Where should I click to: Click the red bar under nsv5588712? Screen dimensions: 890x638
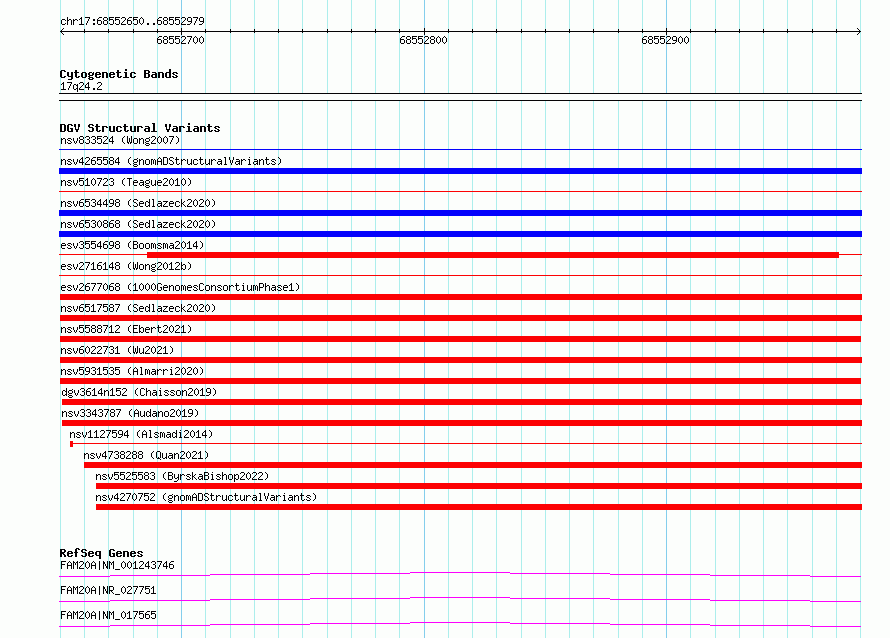460,339
